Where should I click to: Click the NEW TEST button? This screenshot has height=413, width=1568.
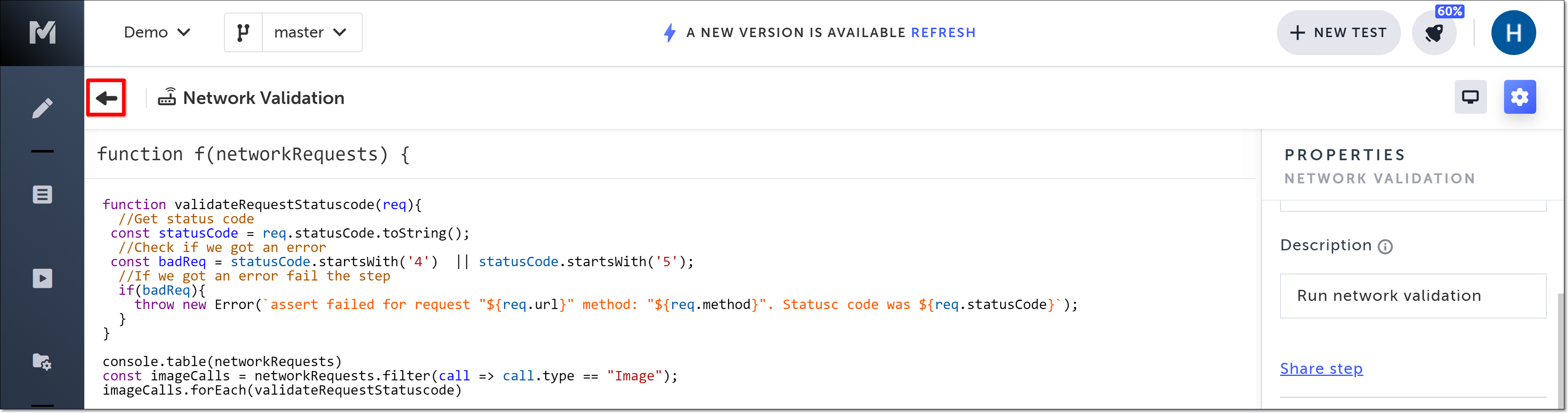(x=1338, y=33)
